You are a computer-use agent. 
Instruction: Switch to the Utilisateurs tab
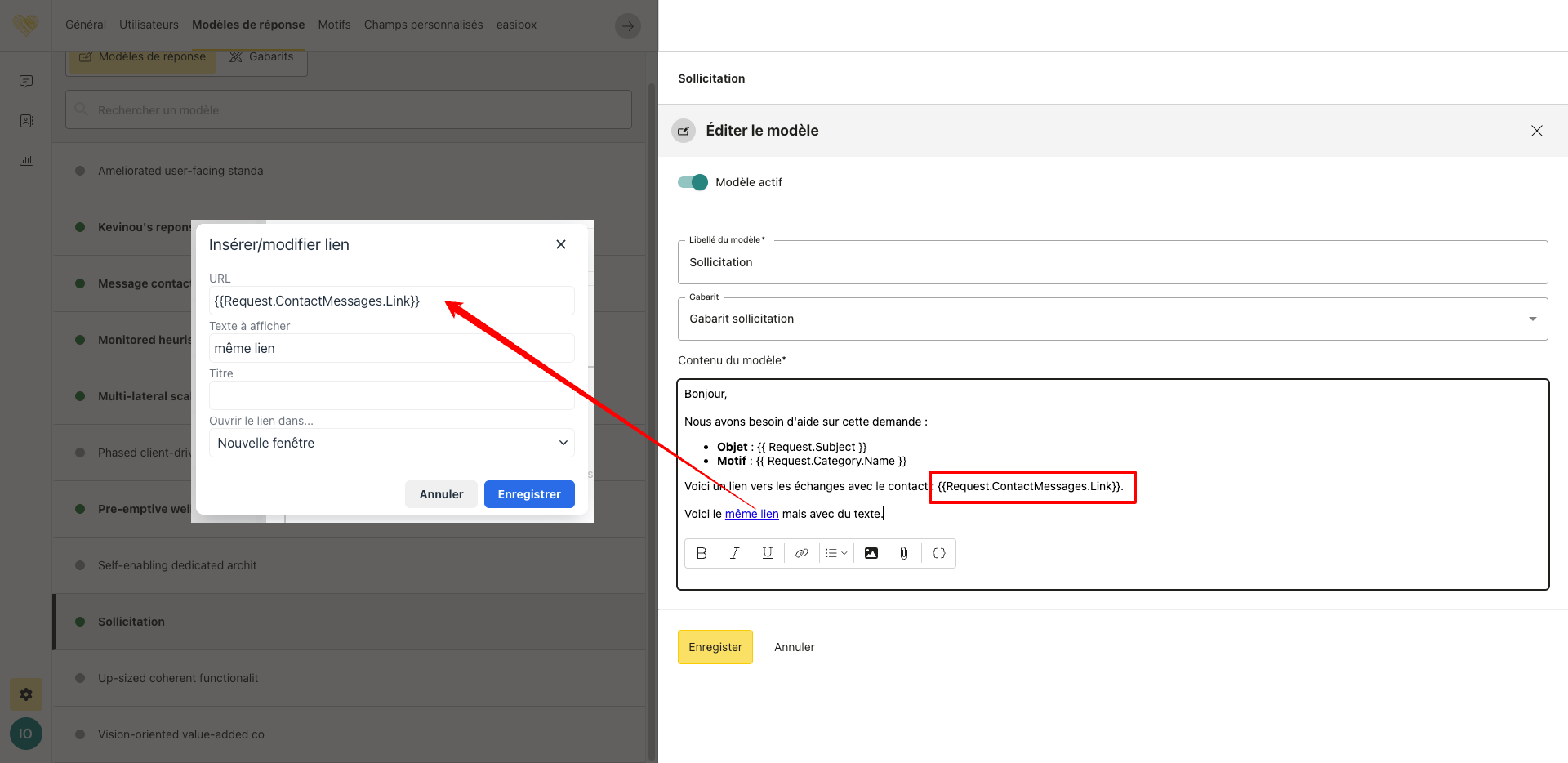[149, 25]
